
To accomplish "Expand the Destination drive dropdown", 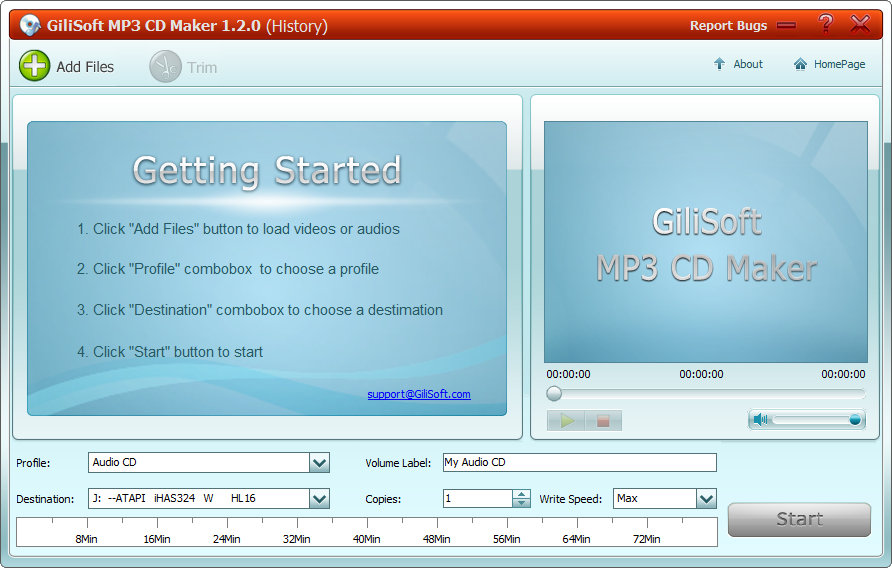I will [x=319, y=499].
